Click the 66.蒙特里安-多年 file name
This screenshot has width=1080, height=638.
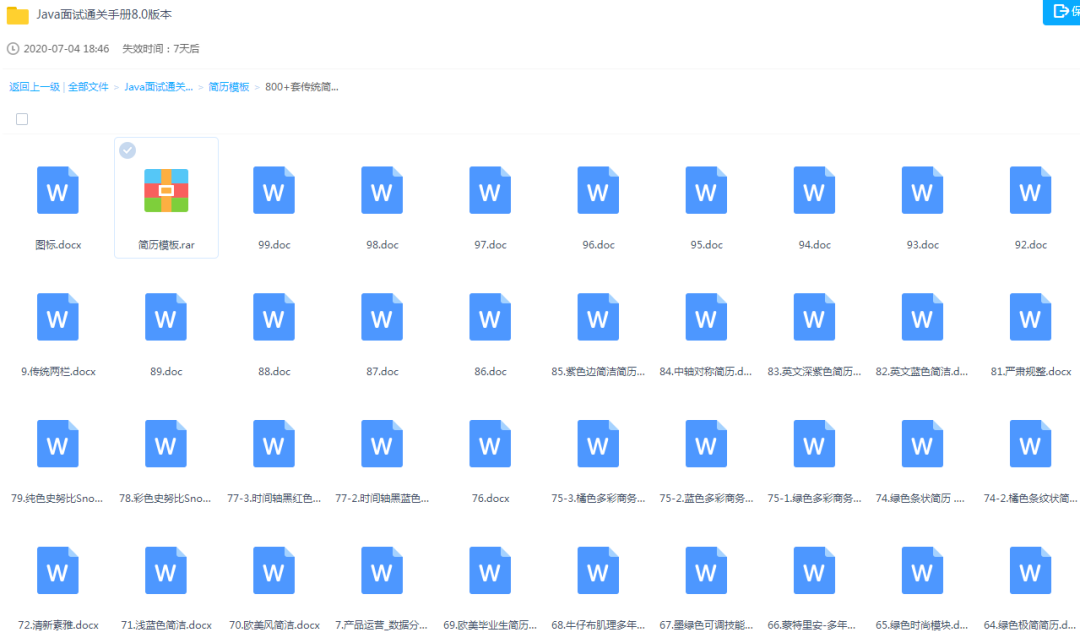pos(812,625)
